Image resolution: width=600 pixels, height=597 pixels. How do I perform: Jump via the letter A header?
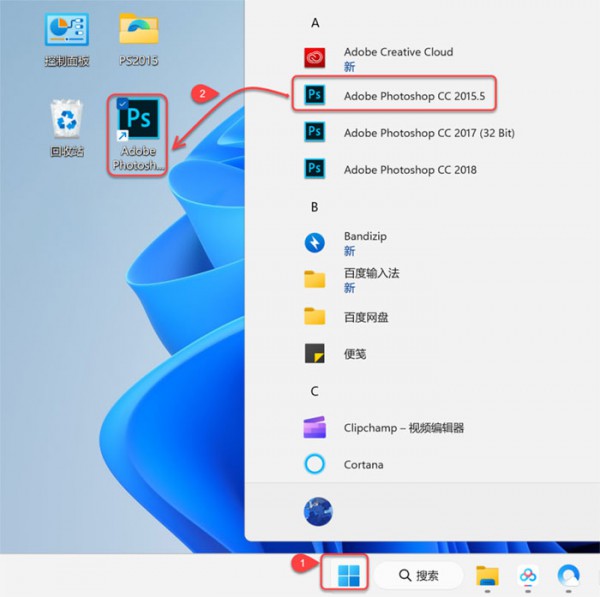point(315,23)
